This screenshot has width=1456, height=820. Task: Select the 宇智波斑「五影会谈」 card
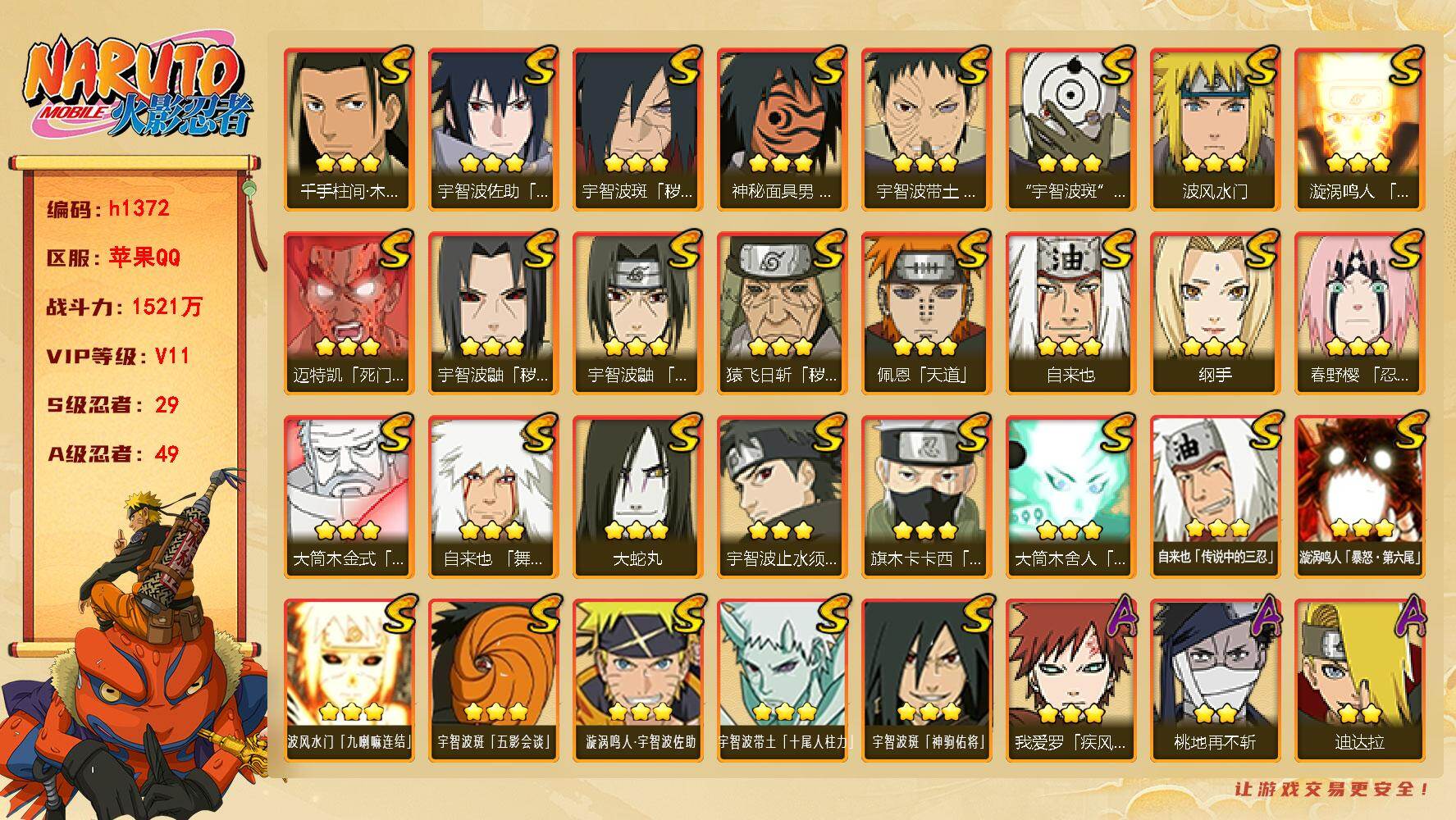[493, 681]
